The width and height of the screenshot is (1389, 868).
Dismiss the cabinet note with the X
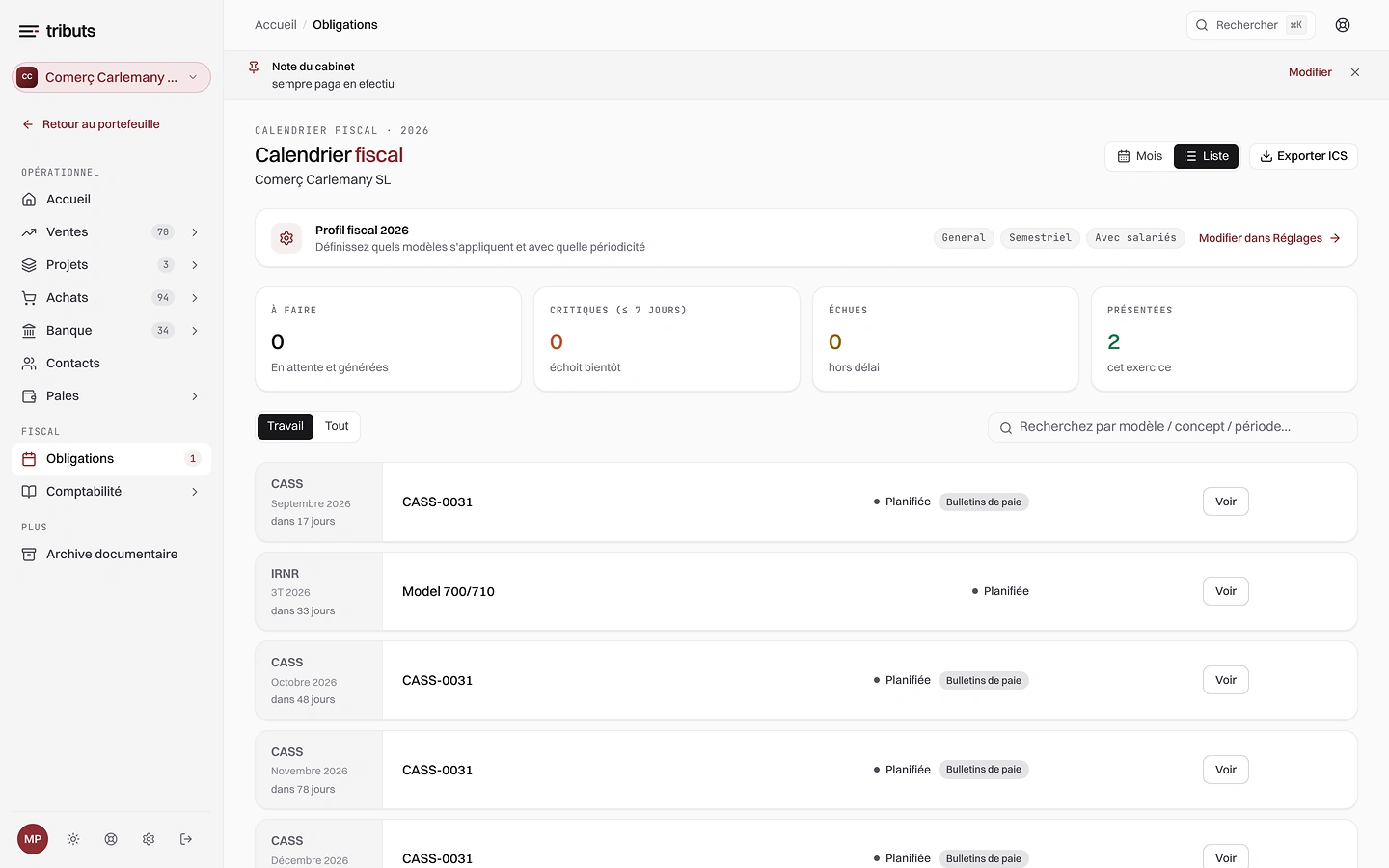click(1355, 72)
